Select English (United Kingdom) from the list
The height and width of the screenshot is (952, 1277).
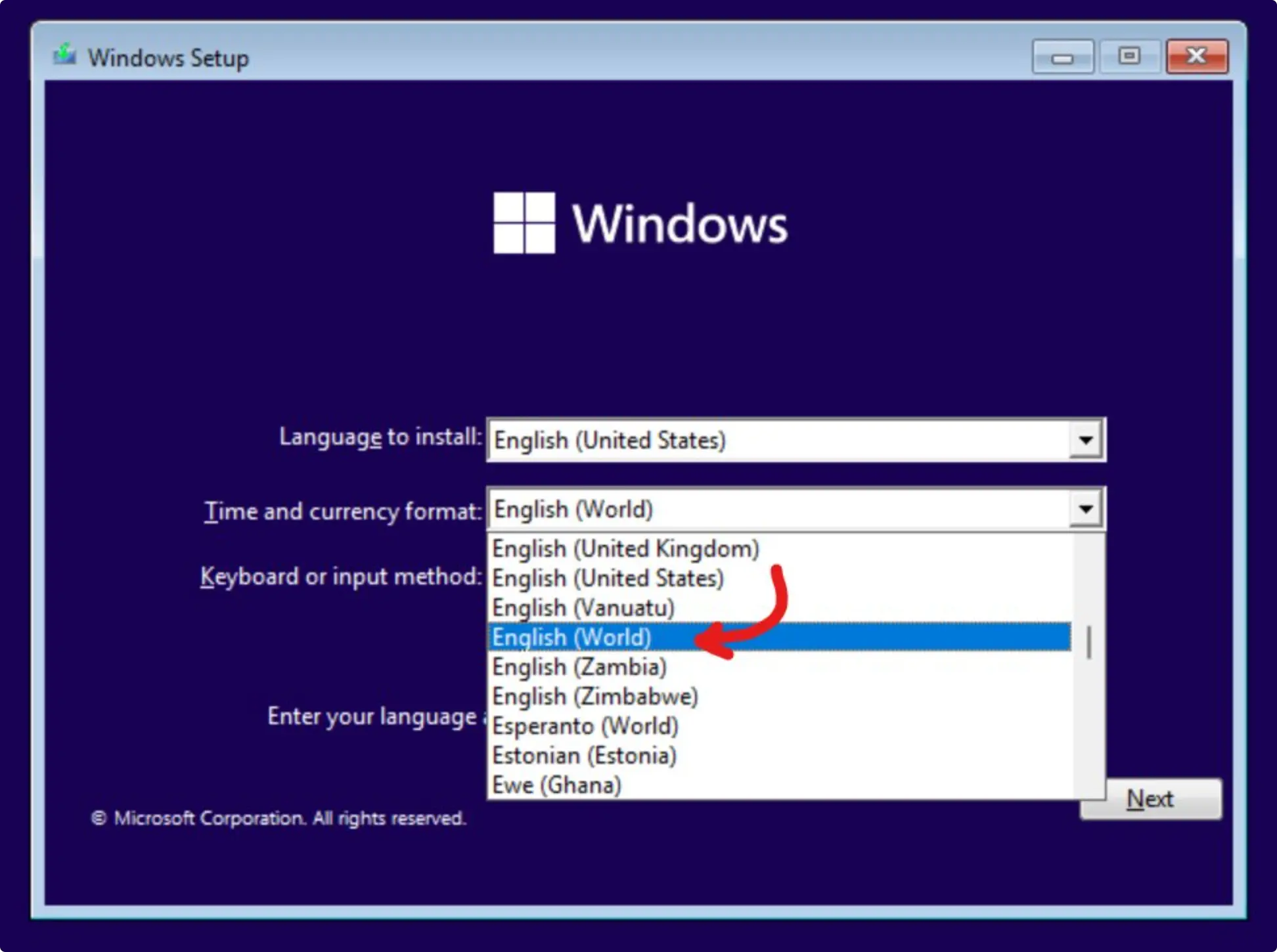780,548
